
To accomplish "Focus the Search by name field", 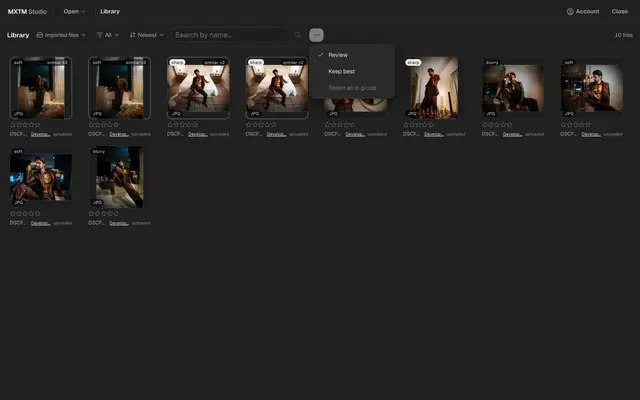I will click(x=230, y=35).
